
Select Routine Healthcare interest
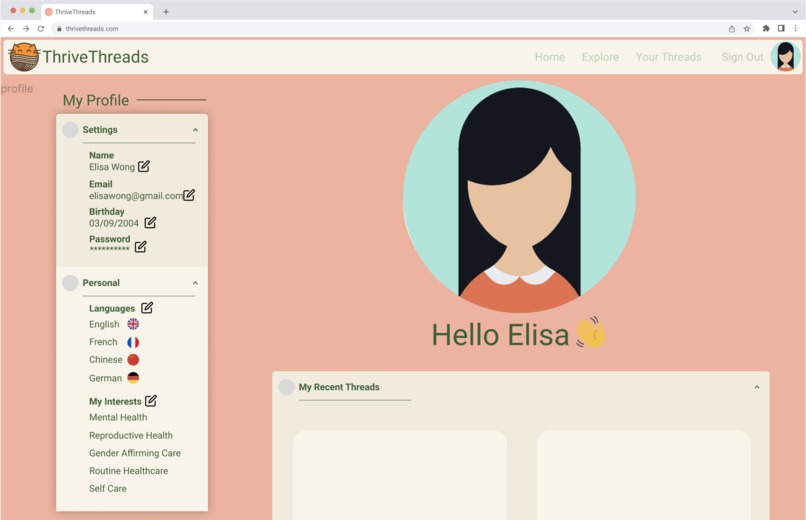point(129,471)
